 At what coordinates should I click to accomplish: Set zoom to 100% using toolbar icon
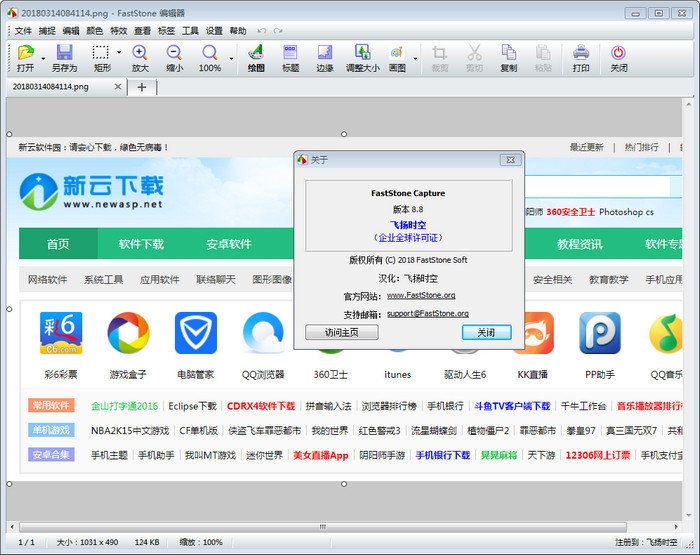tap(209, 53)
